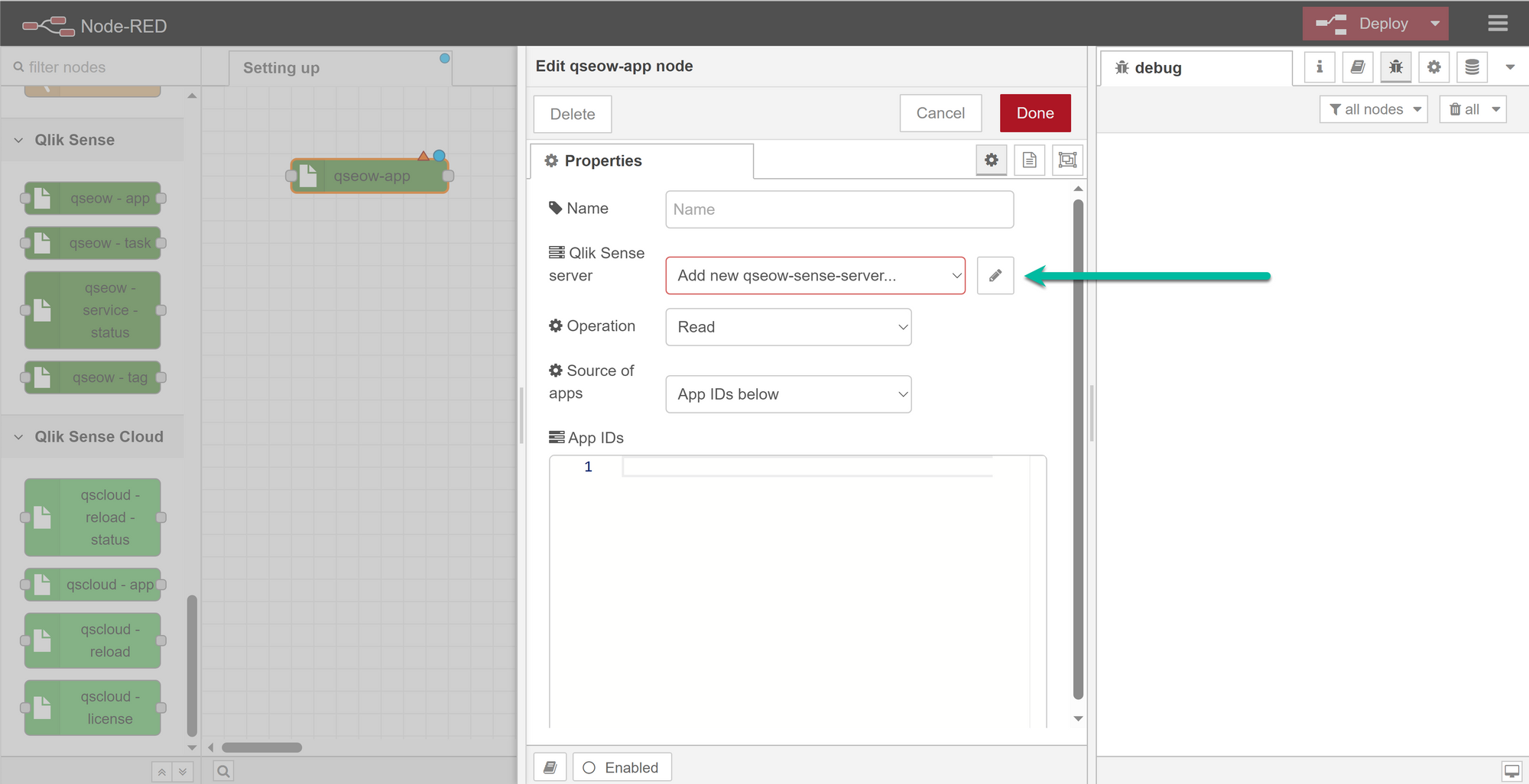
Task: Open the main hamburger menu
Action: (1498, 24)
